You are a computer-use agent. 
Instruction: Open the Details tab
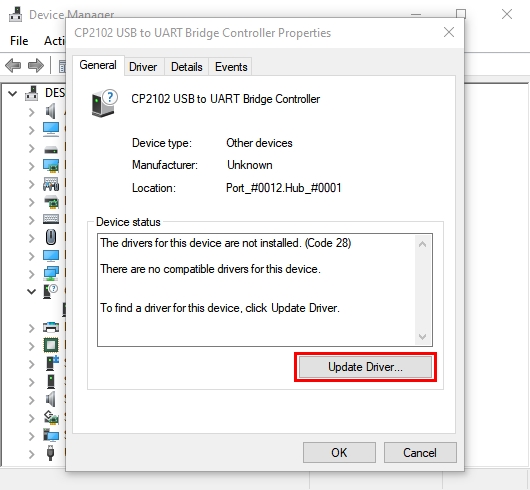(x=187, y=67)
